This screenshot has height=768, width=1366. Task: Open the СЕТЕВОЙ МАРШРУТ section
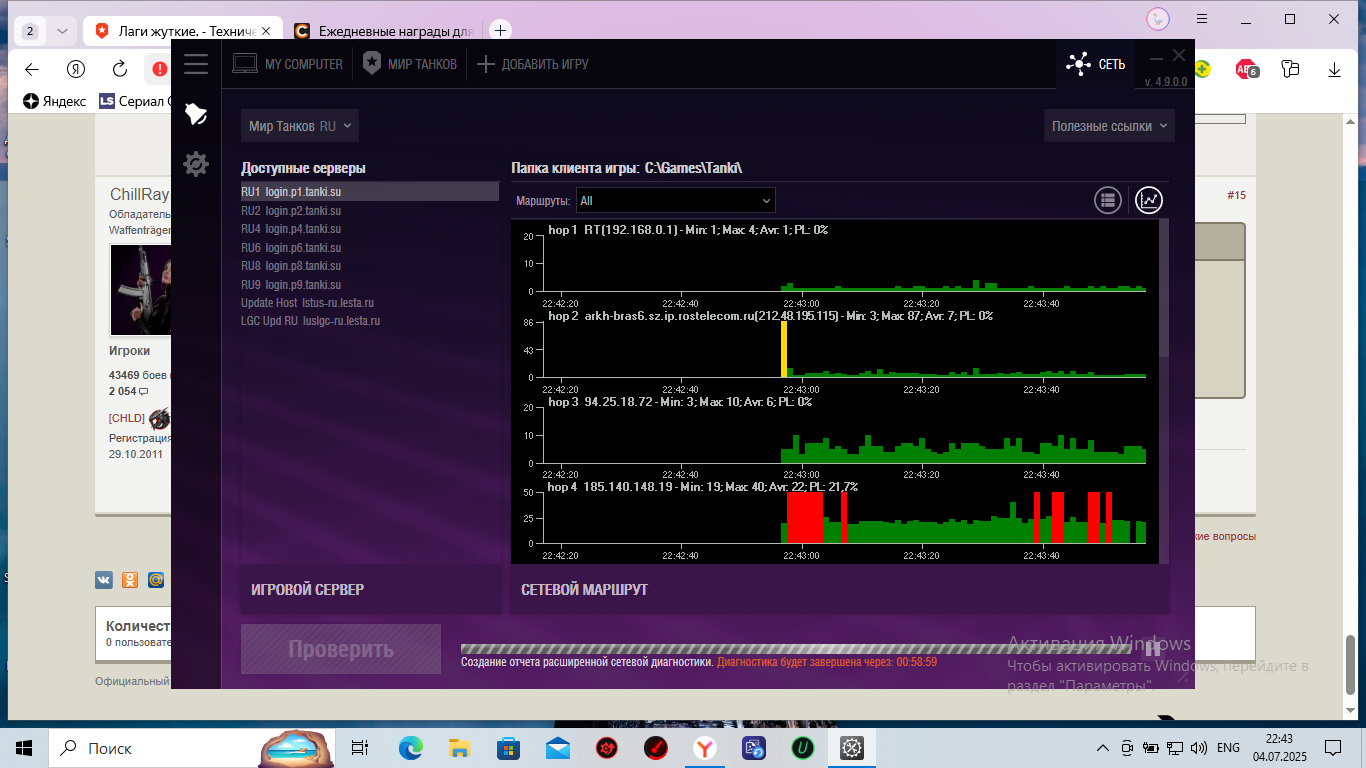click(x=840, y=590)
